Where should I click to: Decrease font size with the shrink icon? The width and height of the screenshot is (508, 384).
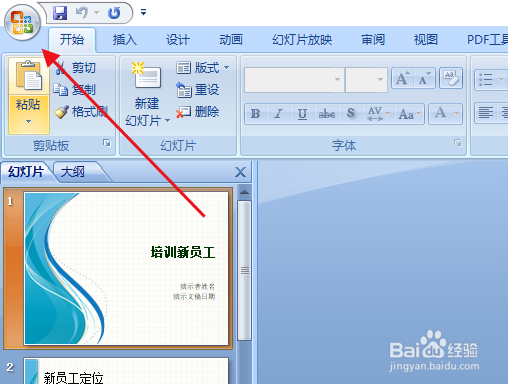click(x=424, y=79)
